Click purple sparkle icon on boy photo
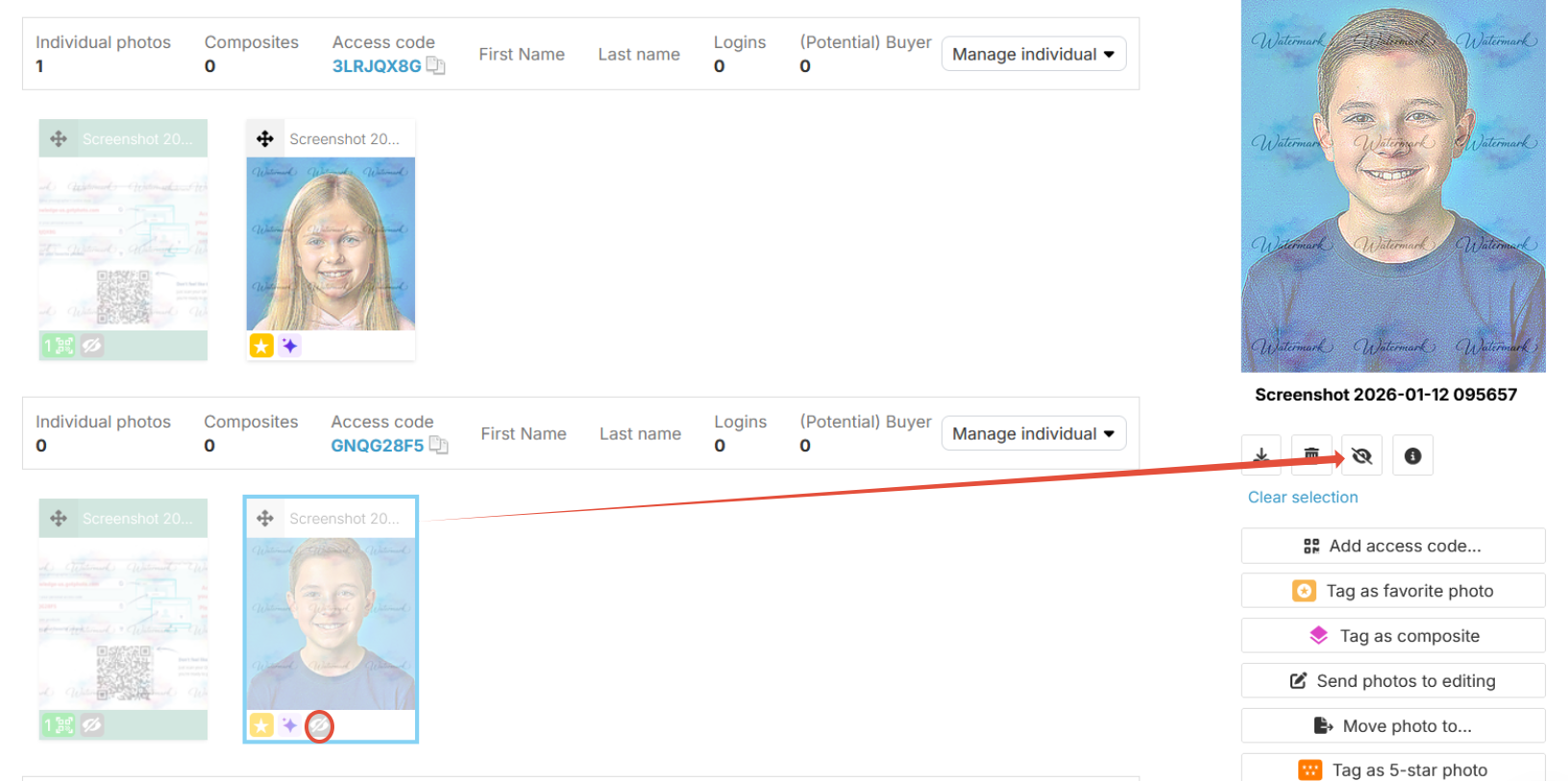The width and height of the screenshot is (1568, 781). [x=289, y=725]
